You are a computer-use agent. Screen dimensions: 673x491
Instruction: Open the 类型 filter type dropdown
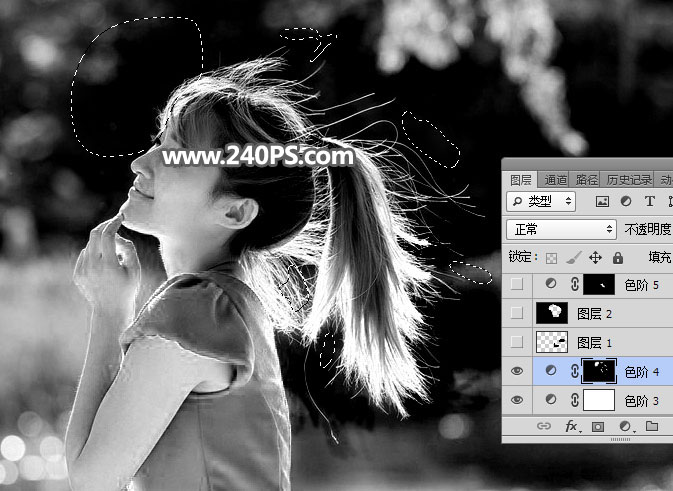543,201
